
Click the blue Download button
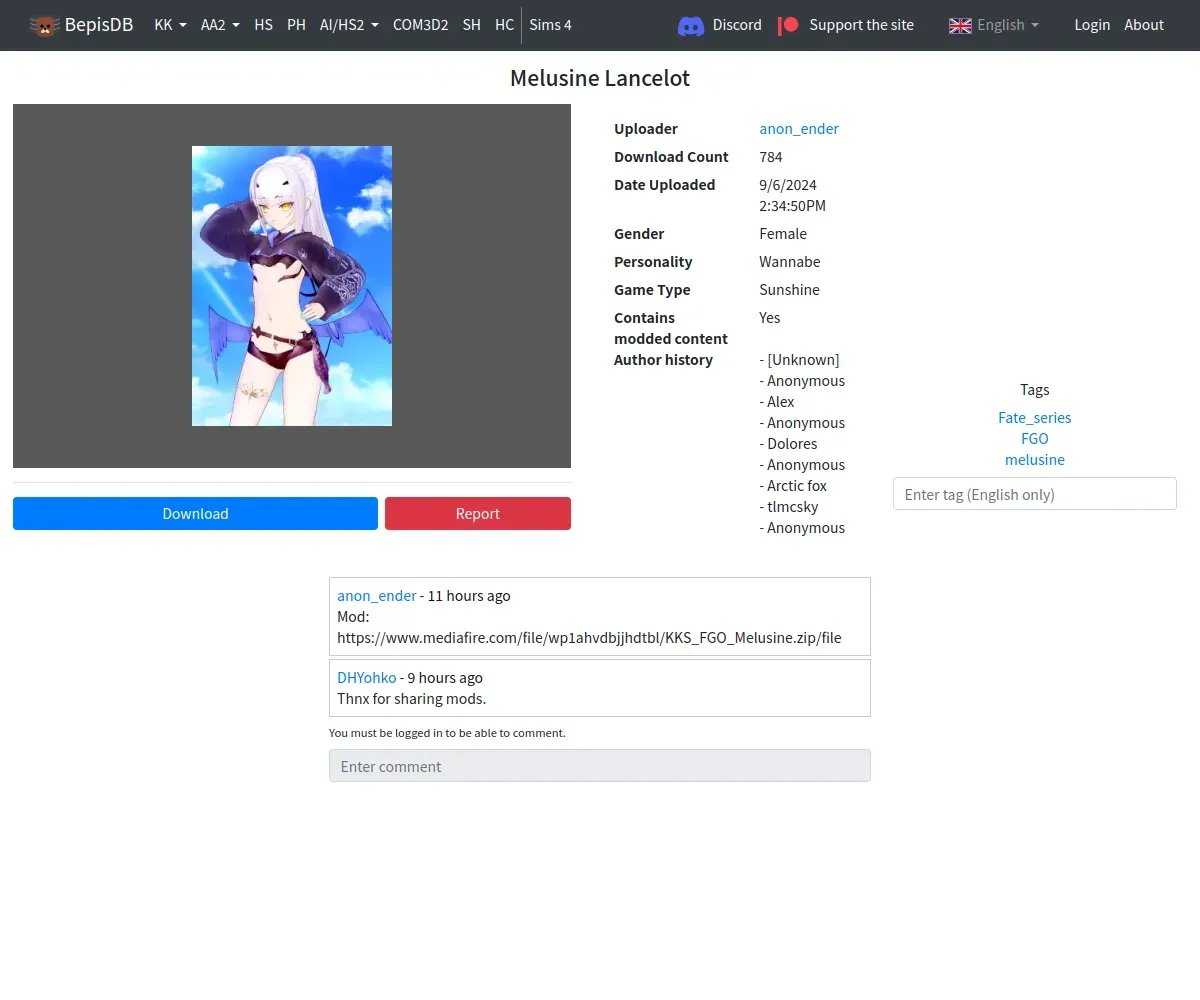click(x=195, y=513)
